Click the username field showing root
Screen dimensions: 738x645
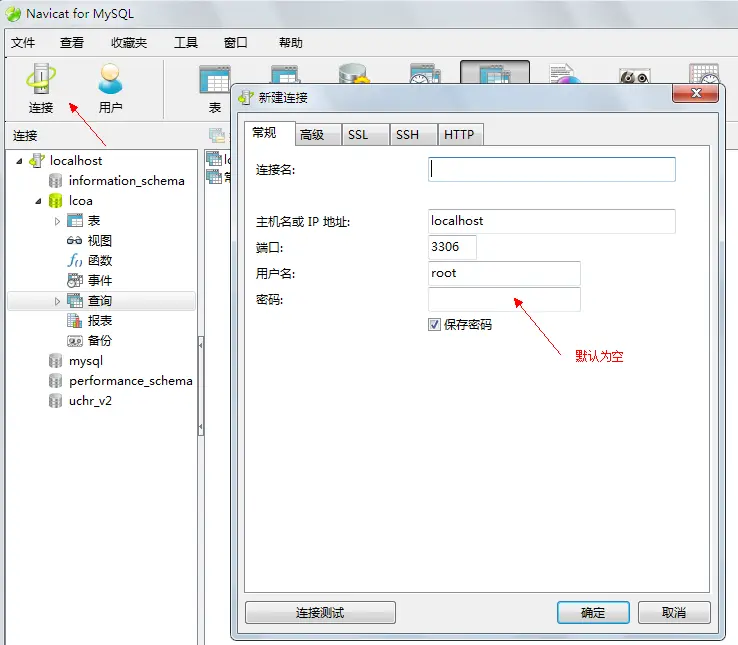(504, 274)
